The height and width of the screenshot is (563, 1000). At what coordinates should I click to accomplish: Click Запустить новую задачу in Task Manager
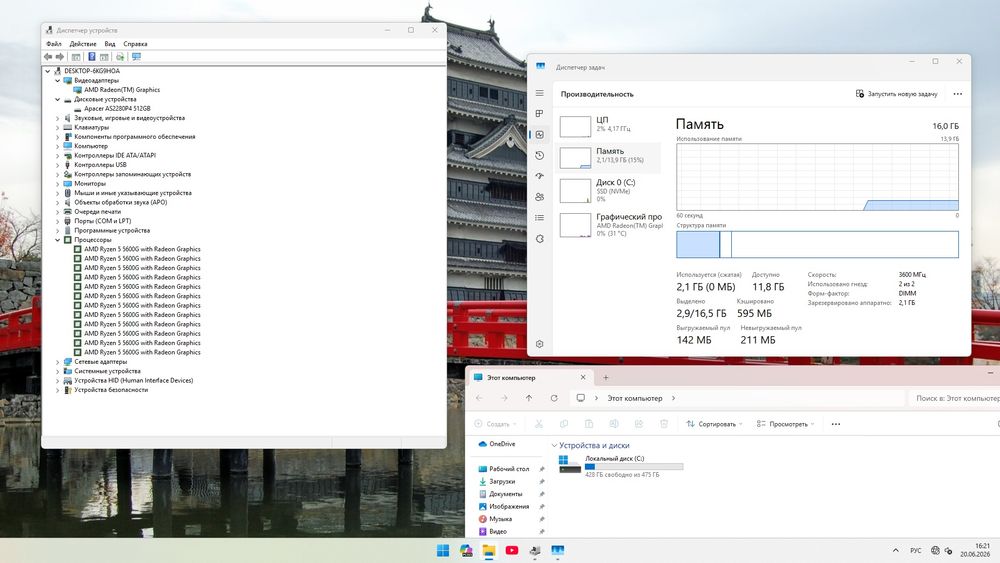click(897, 94)
